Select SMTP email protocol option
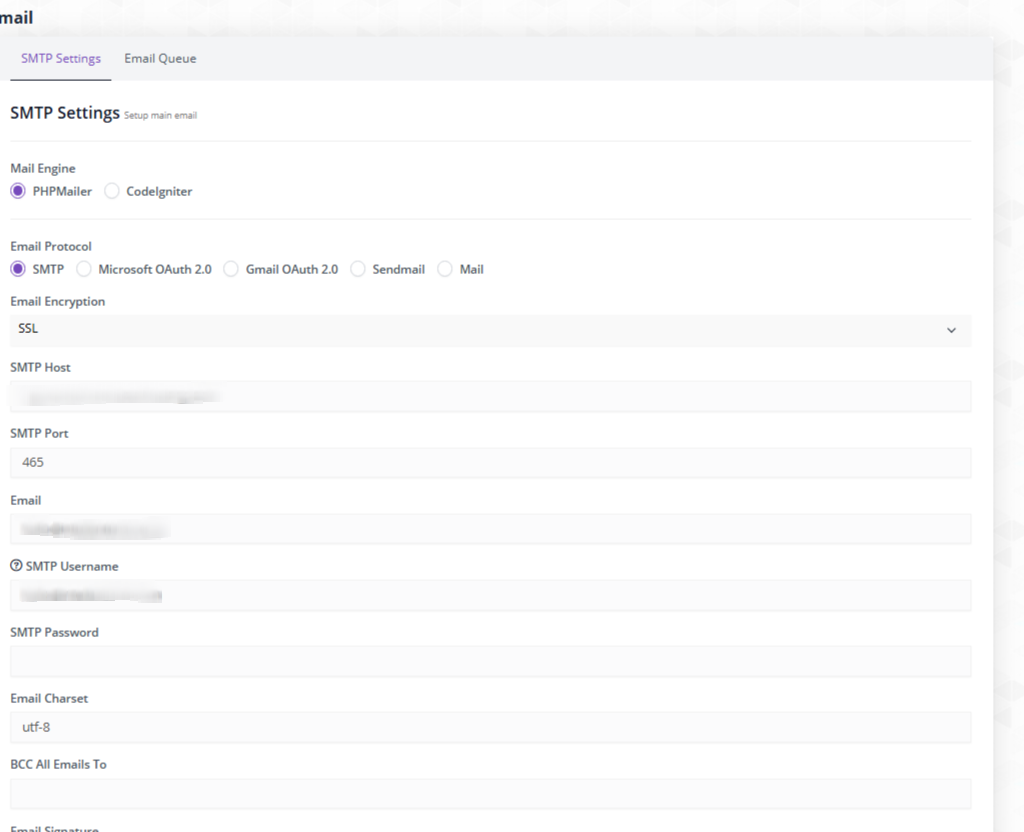 point(18,269)
